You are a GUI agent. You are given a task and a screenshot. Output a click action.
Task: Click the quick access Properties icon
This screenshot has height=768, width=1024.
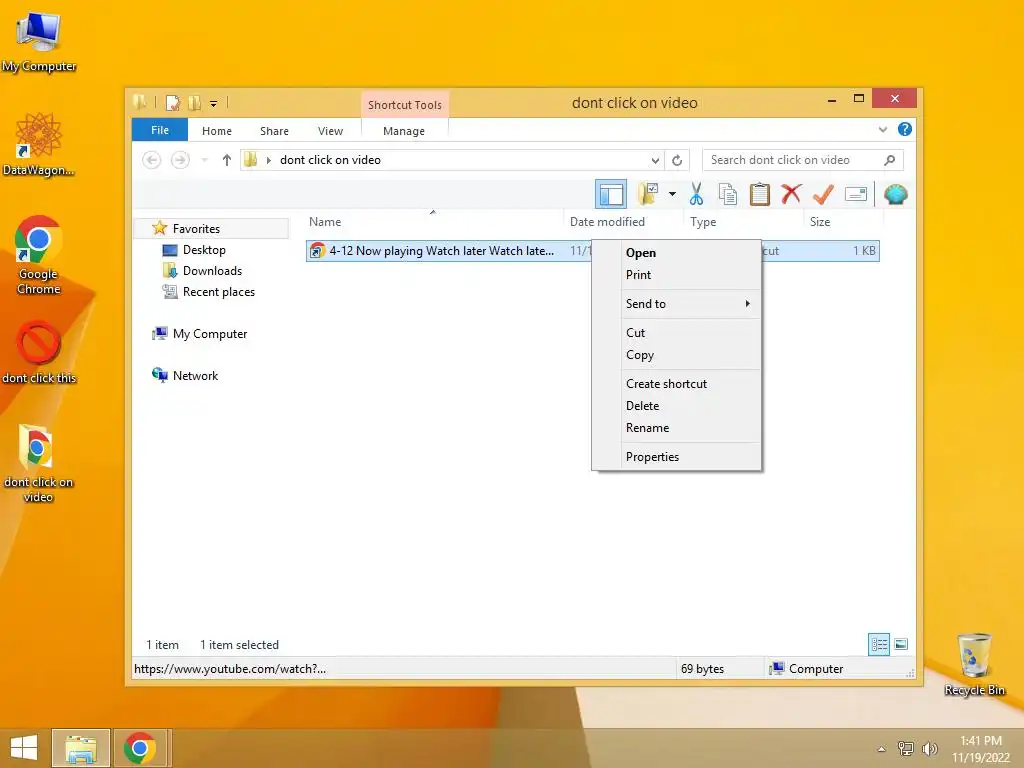click(173, 103)
